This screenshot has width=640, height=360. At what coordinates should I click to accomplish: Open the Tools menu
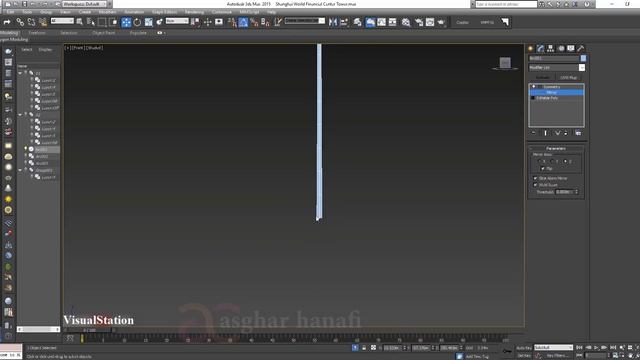27,12
